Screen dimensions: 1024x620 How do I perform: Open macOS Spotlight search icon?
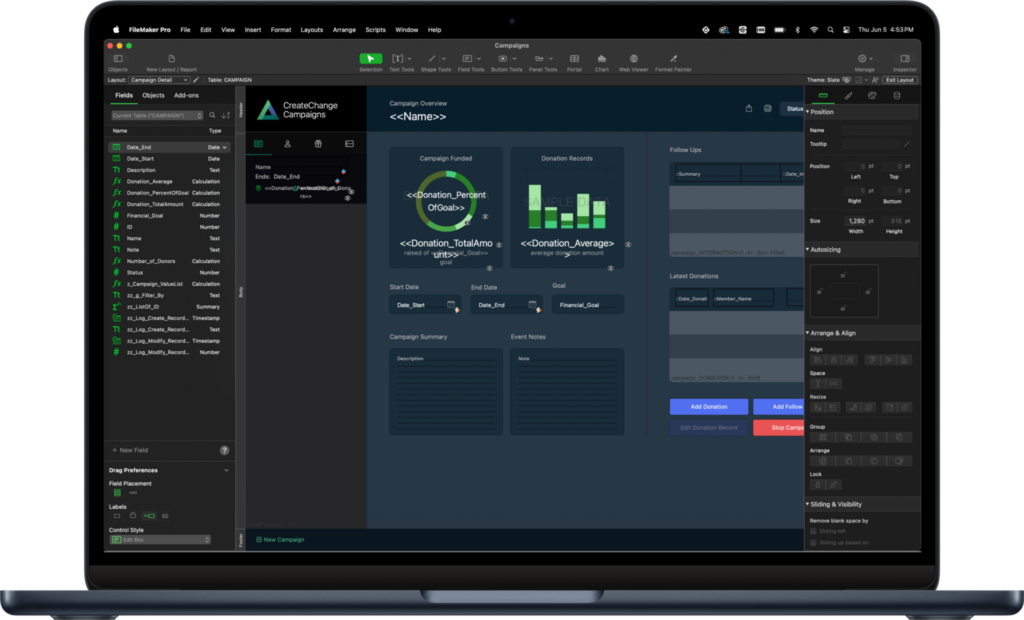[x=830, y=29]
